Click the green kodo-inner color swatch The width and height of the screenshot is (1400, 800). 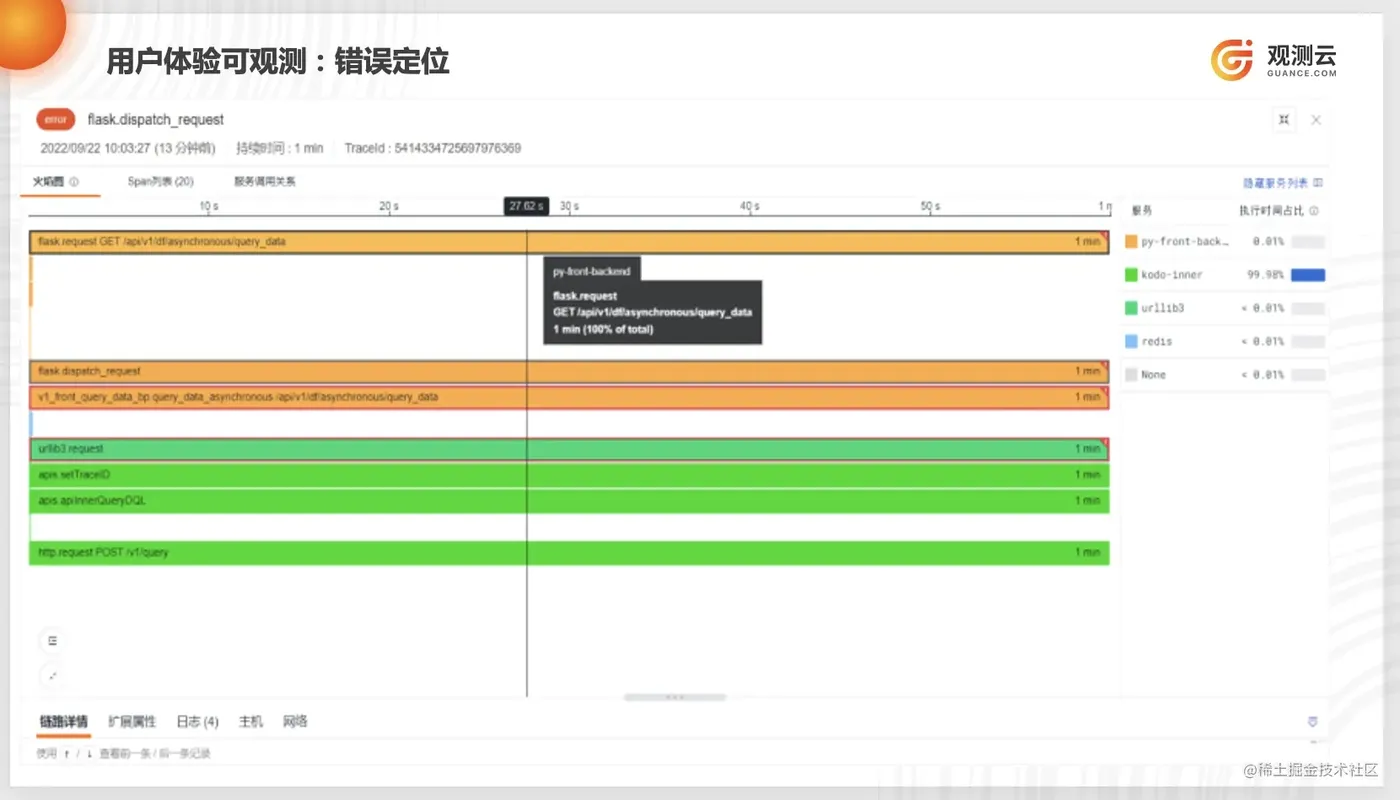1131,275
